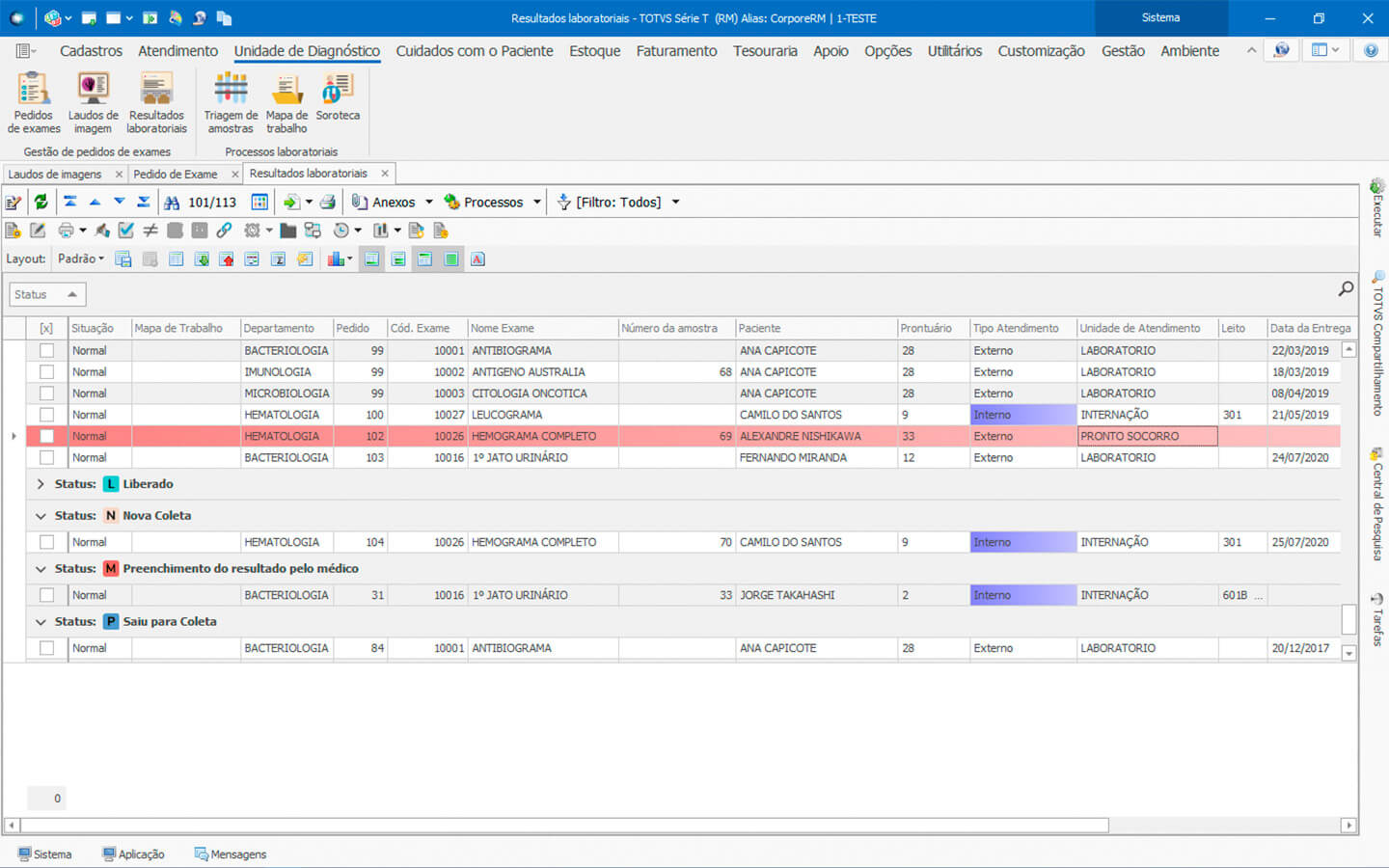The width and height of the screenshot is (1389, 868).
Task: Click the magnifier search icon above grid
Action: pyautogui.click(x=1346, y=288)
